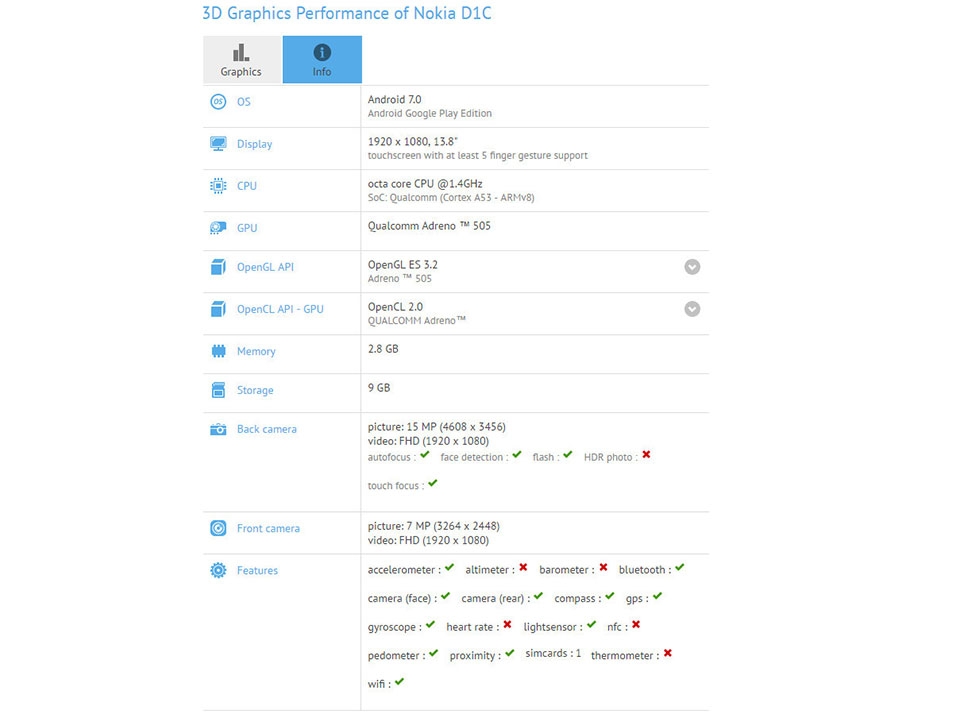Click the altimeter red cross
This screenshot has width=960, height=714.
tap(523, 568)
